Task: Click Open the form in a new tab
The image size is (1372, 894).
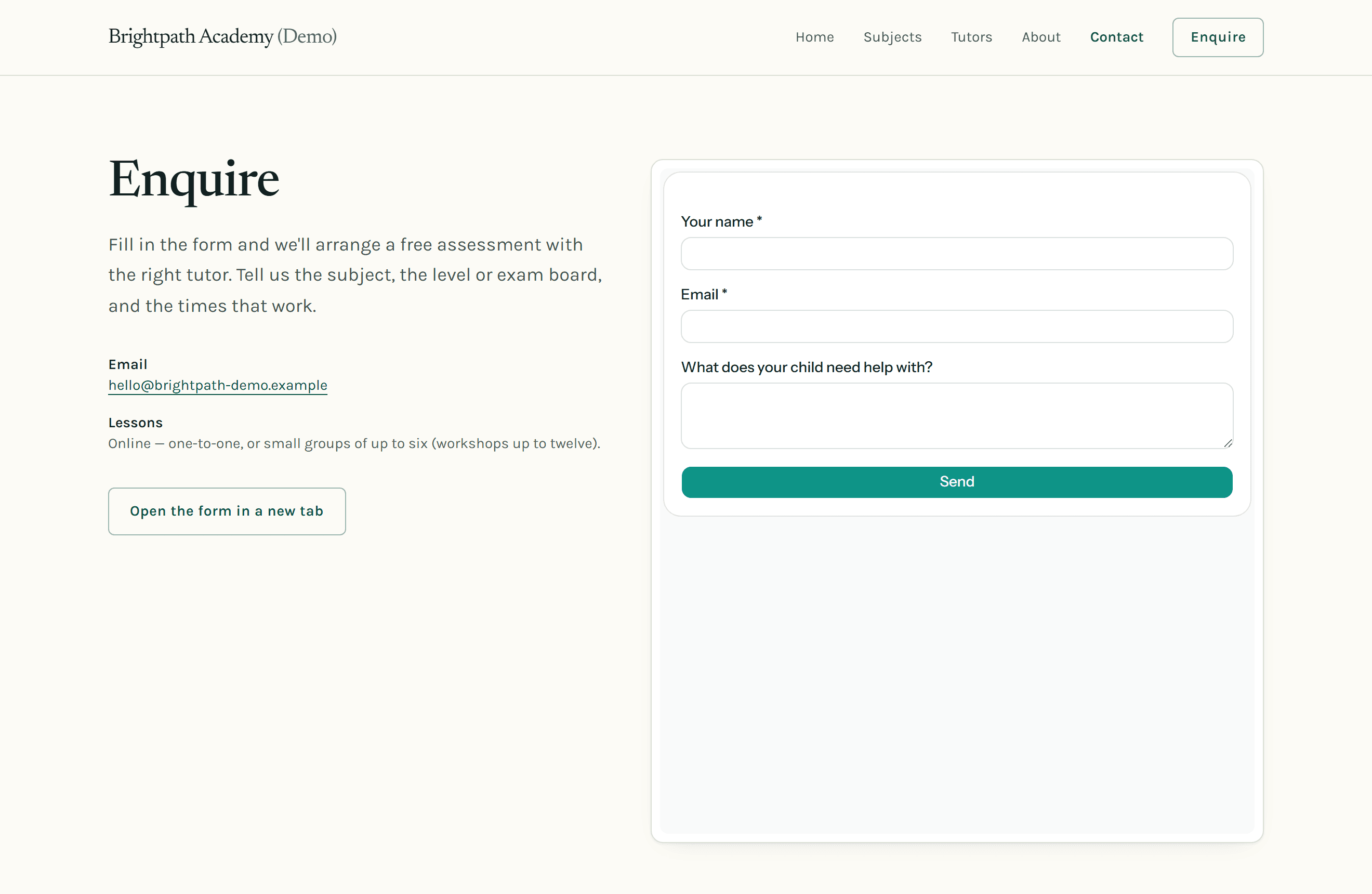Action: coord(227,511)
